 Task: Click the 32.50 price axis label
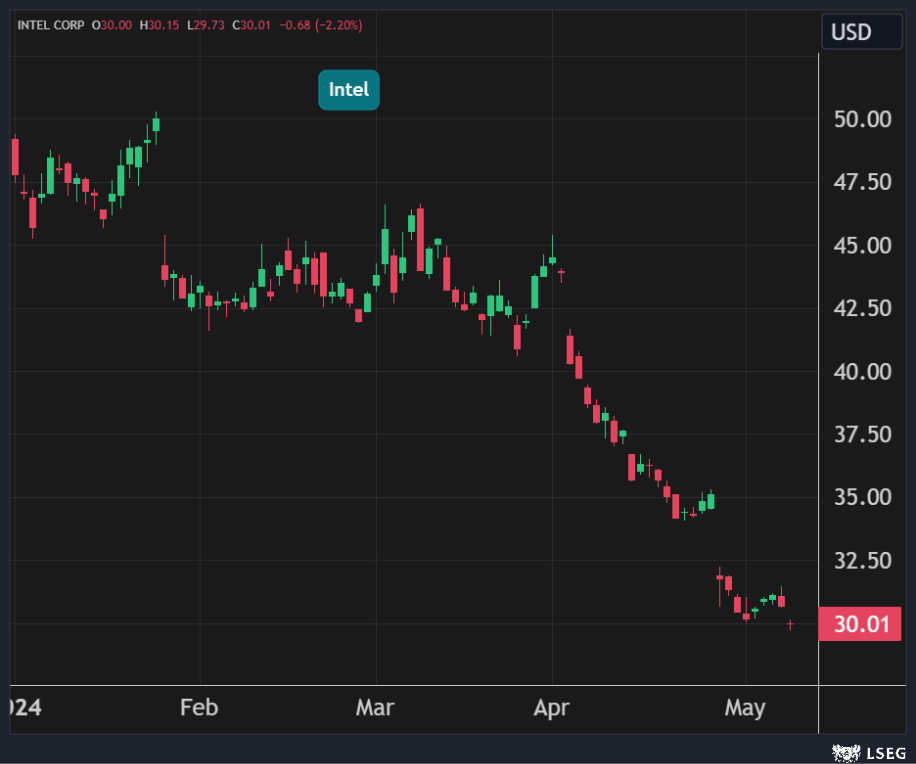click(x=862, y=560)
